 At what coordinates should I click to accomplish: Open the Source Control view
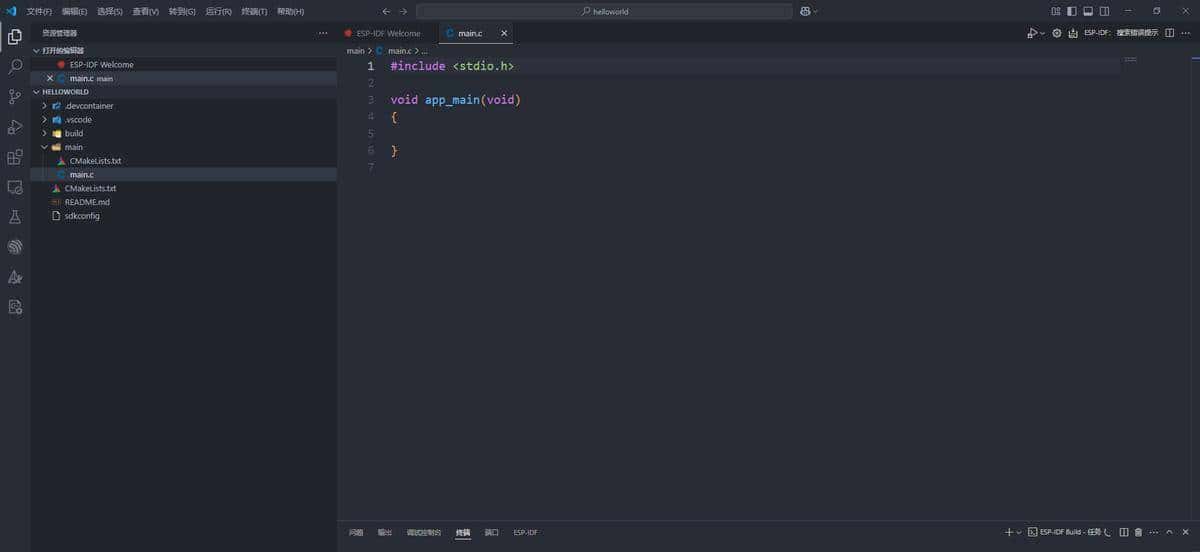pyautogui.click(x=15, y=97)
